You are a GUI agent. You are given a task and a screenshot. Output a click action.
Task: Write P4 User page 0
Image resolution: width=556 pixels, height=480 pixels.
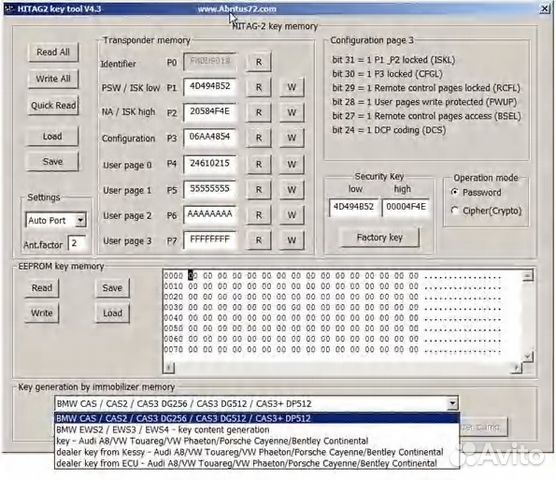291,164
